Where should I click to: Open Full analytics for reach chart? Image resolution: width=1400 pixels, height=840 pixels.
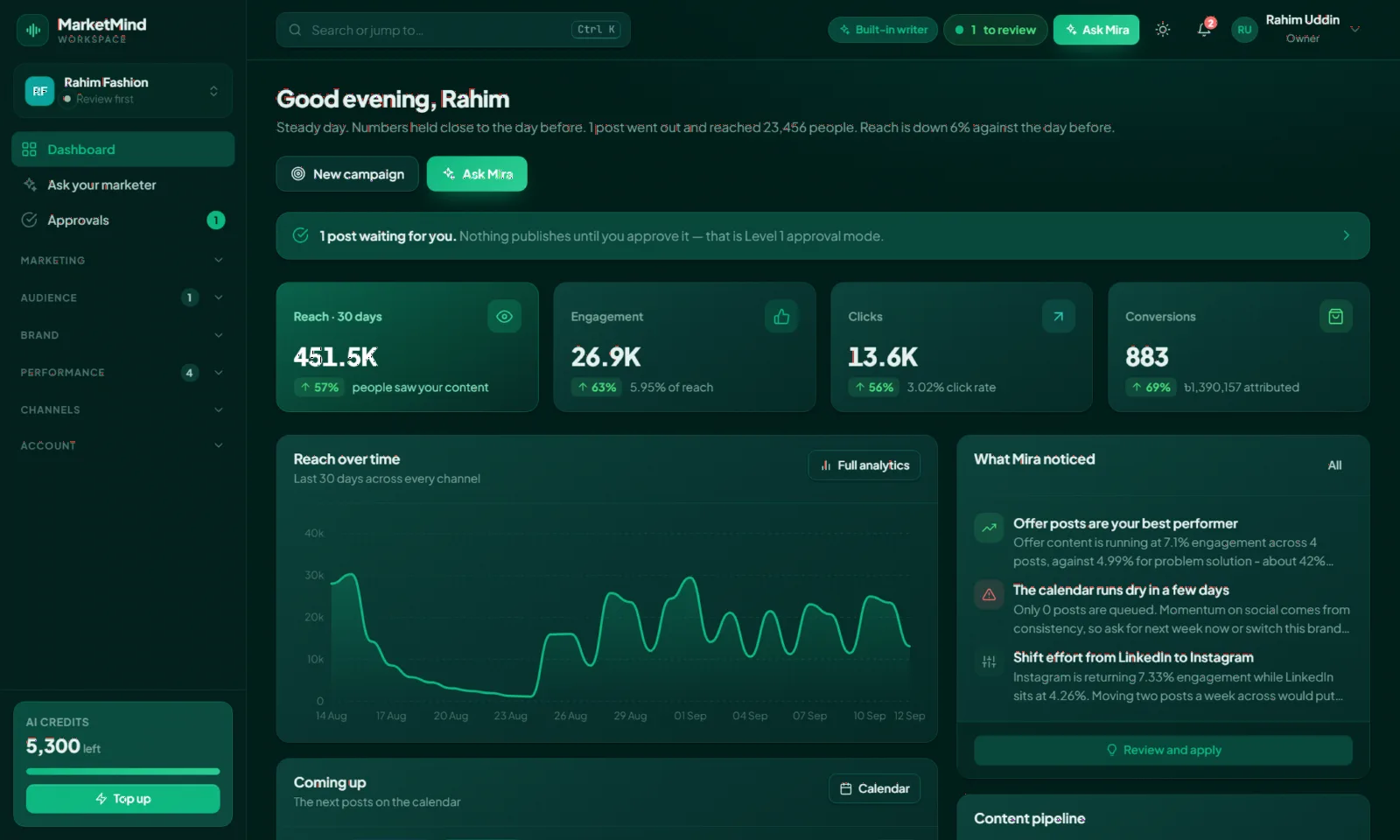864,465
